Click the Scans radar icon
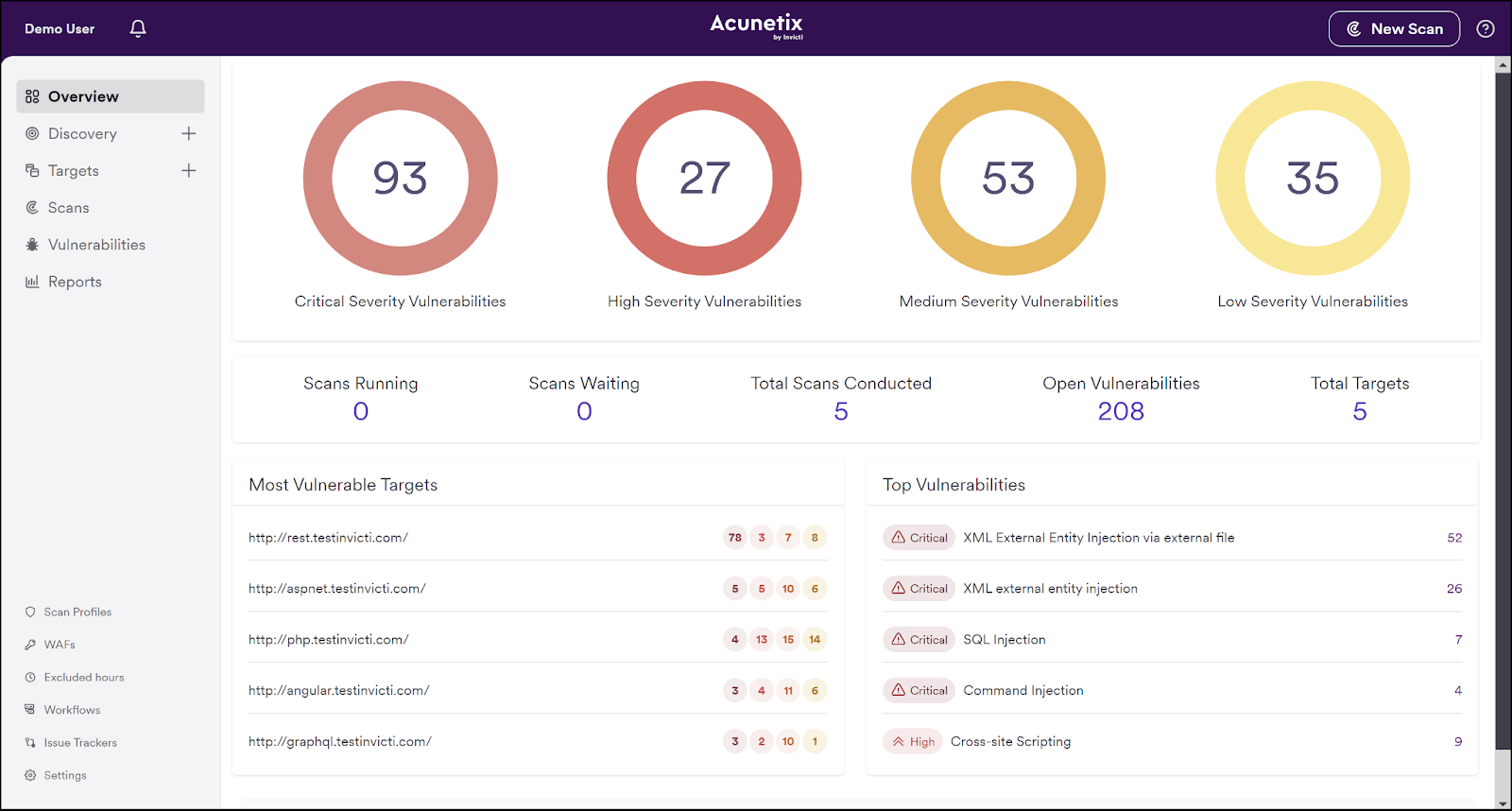Viewport: 1512px width, 811px height. coord(32,207)
